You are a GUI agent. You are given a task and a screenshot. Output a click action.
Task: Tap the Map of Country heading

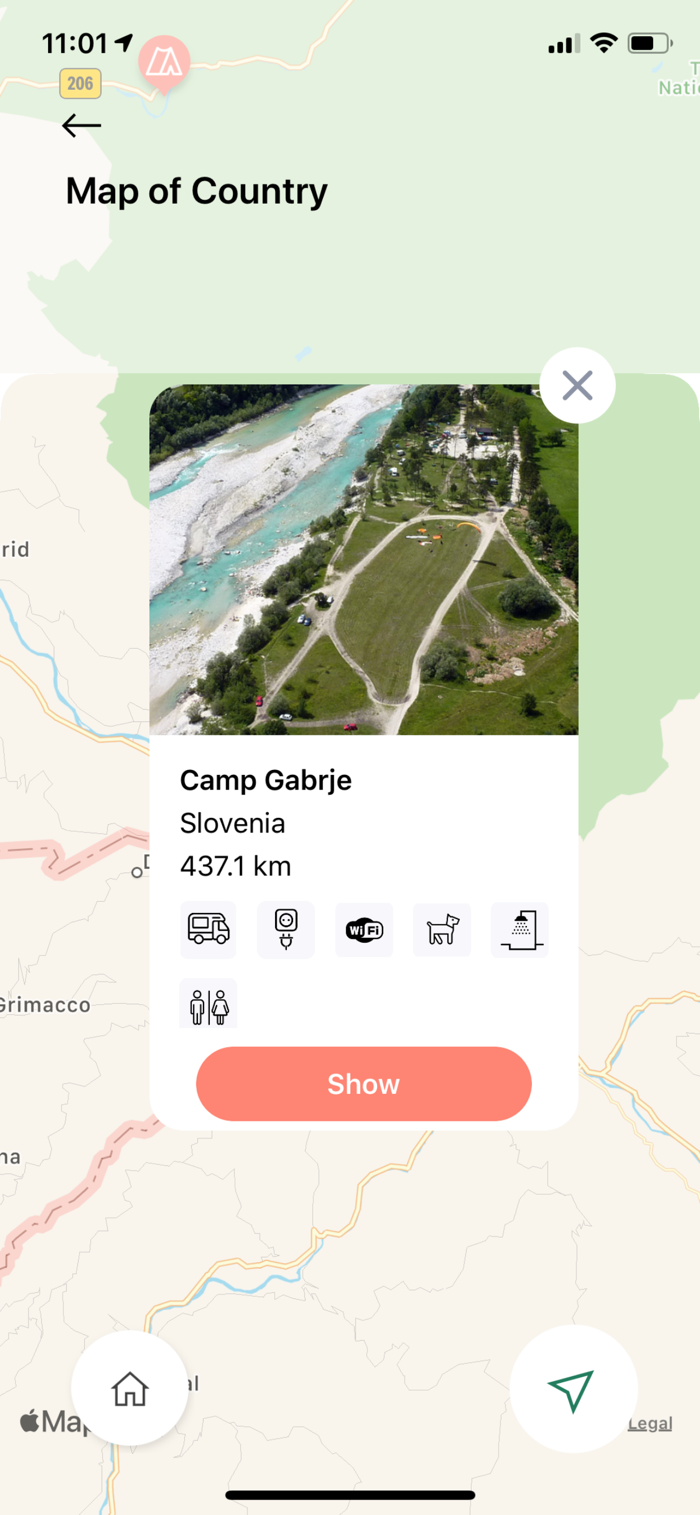197,191
